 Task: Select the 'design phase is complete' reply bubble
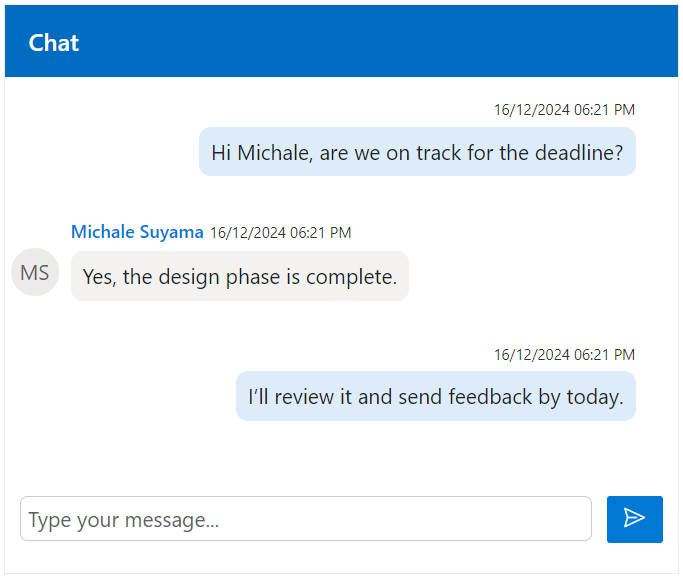pyautogui.click(x=239, y=276)
